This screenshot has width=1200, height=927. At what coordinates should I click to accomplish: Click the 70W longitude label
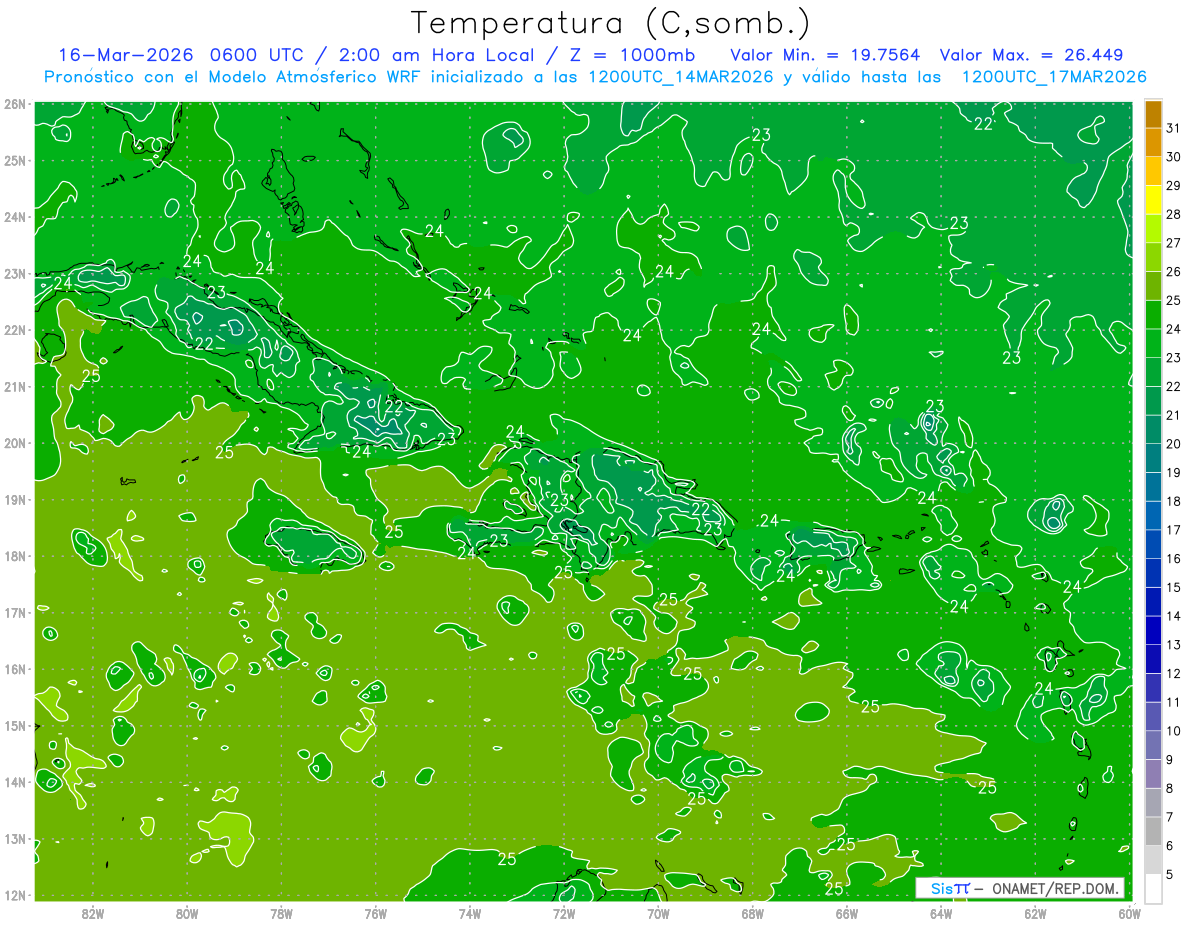pyautogui.click(x=658, y=913)
